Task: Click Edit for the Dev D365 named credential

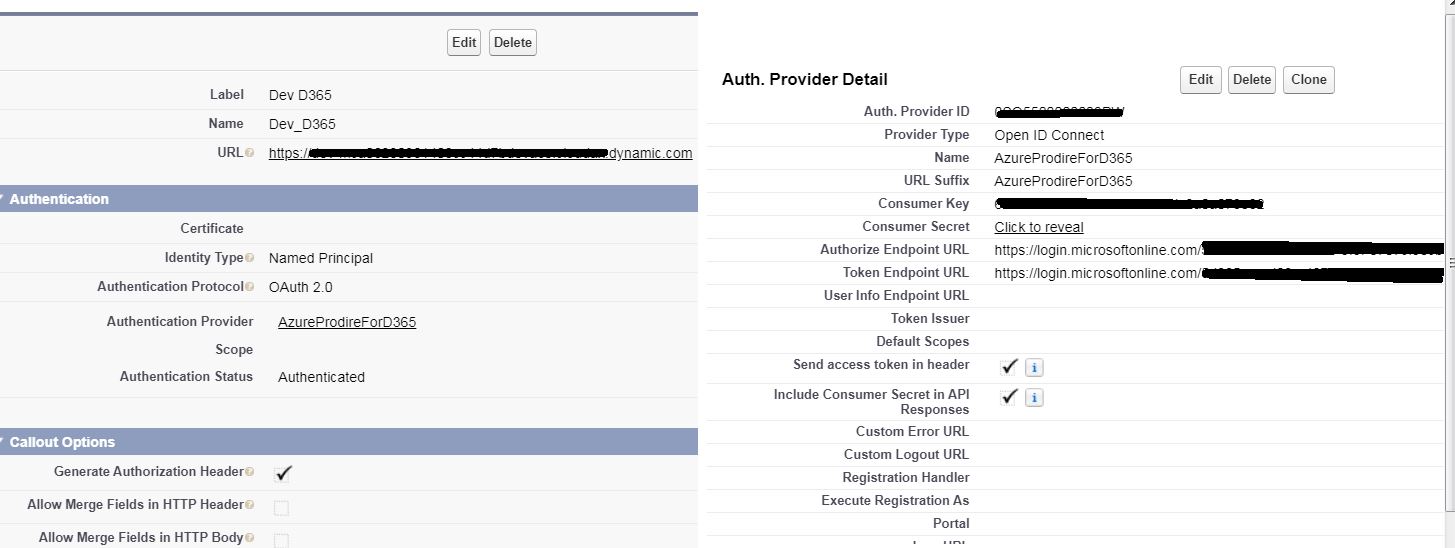Action: (464, 42)
